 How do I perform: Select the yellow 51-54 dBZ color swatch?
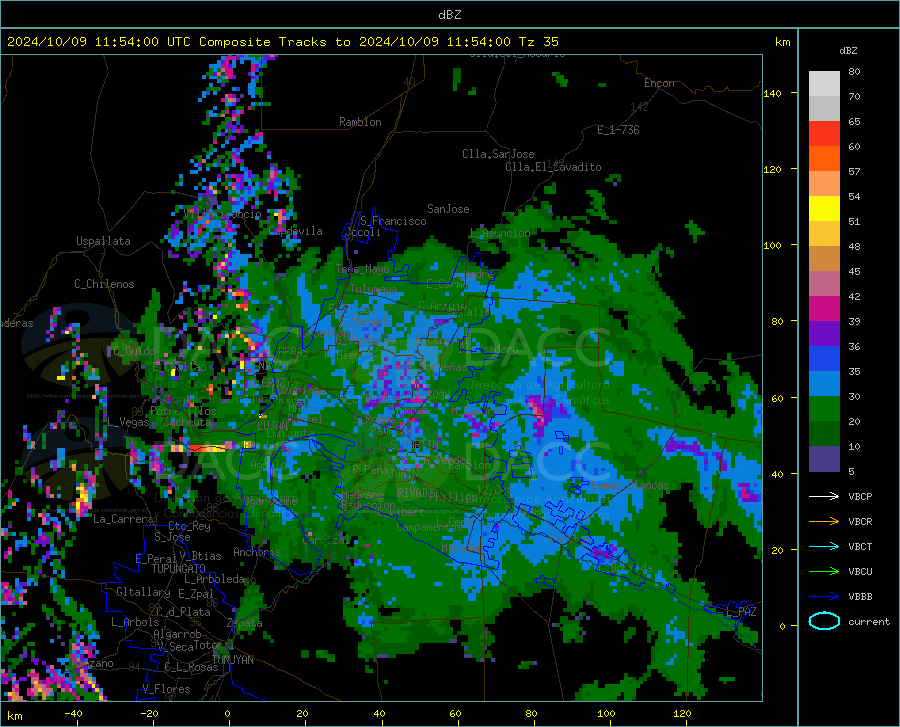[x=824, y=209]
